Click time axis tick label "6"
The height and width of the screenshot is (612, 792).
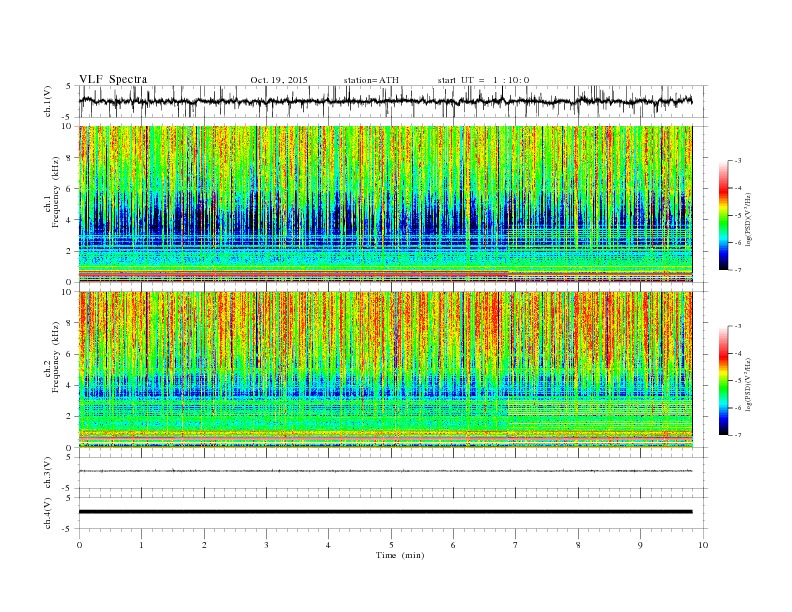coord(453,545)
